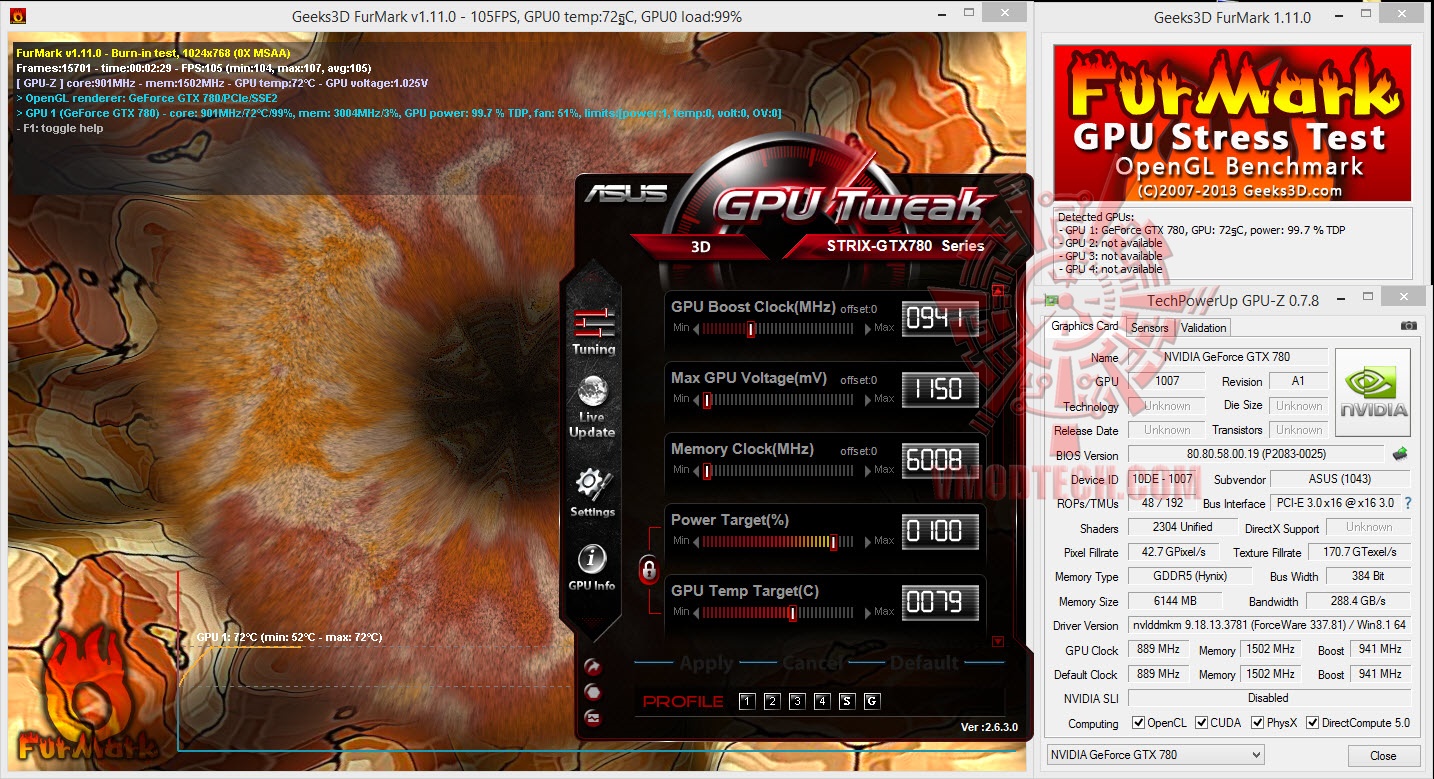Switch to the Graphics Card tab
Screen dimensions: 1434x779
[x=1085, y=326]
